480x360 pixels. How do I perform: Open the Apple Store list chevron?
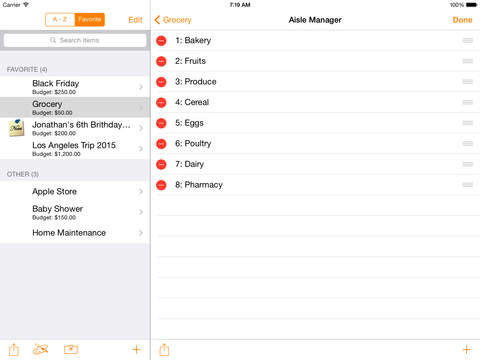point(141,192)
